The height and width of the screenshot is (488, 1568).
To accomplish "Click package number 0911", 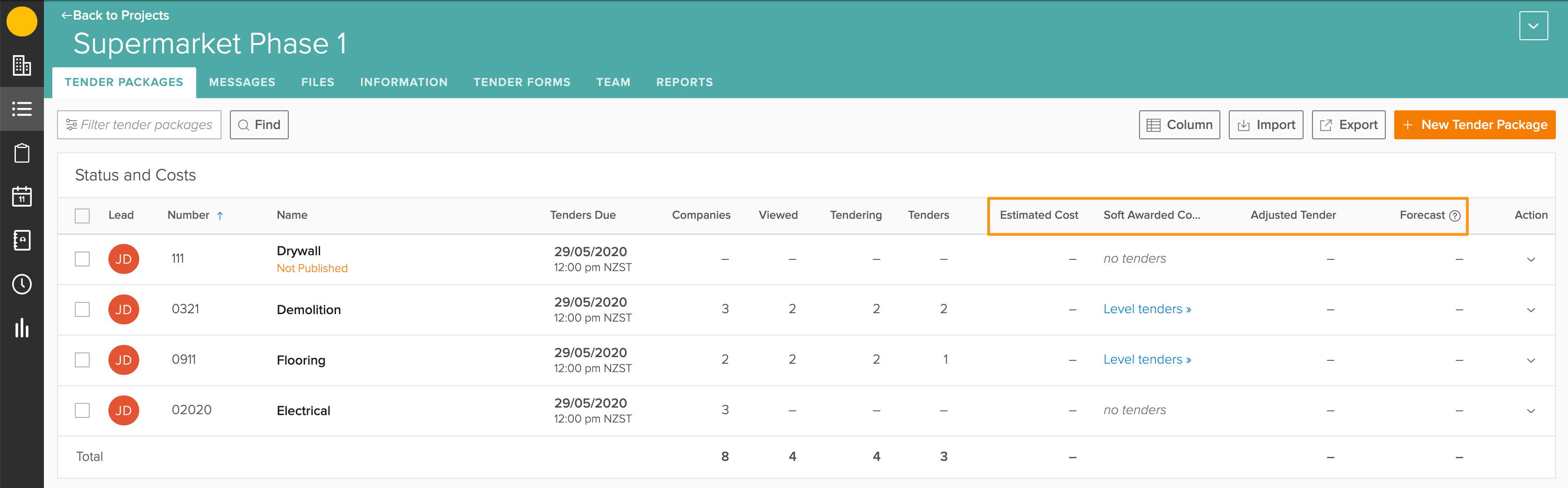I will click(183, 359).
